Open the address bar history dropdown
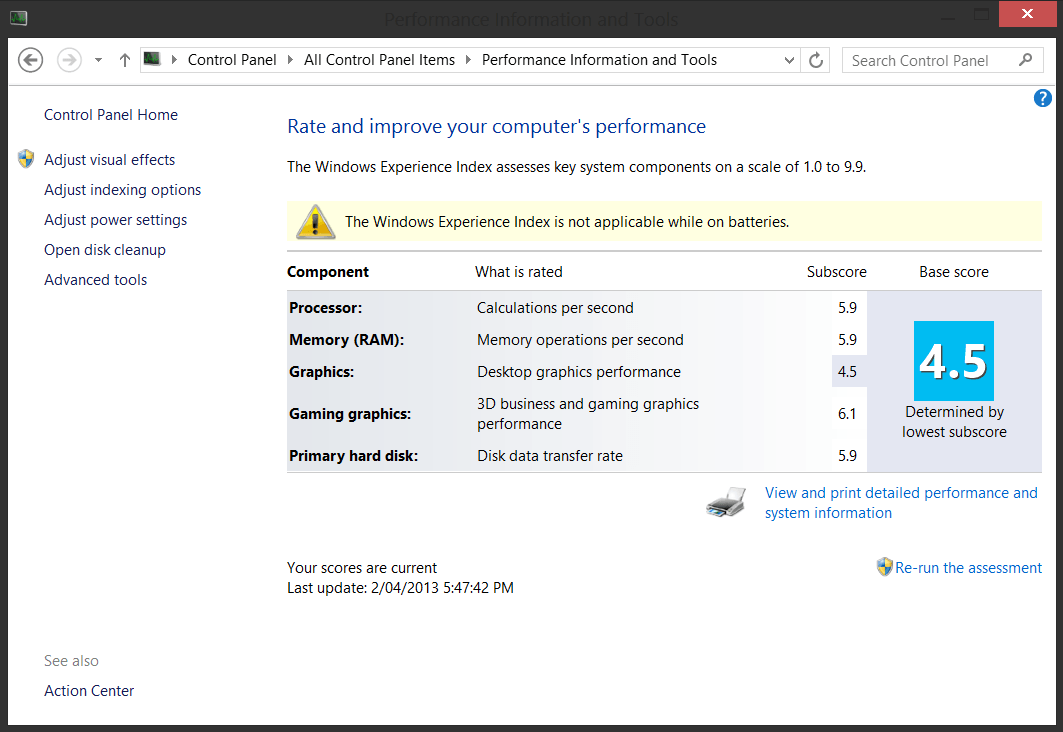 pyautogui.click(x=789, y=60)
